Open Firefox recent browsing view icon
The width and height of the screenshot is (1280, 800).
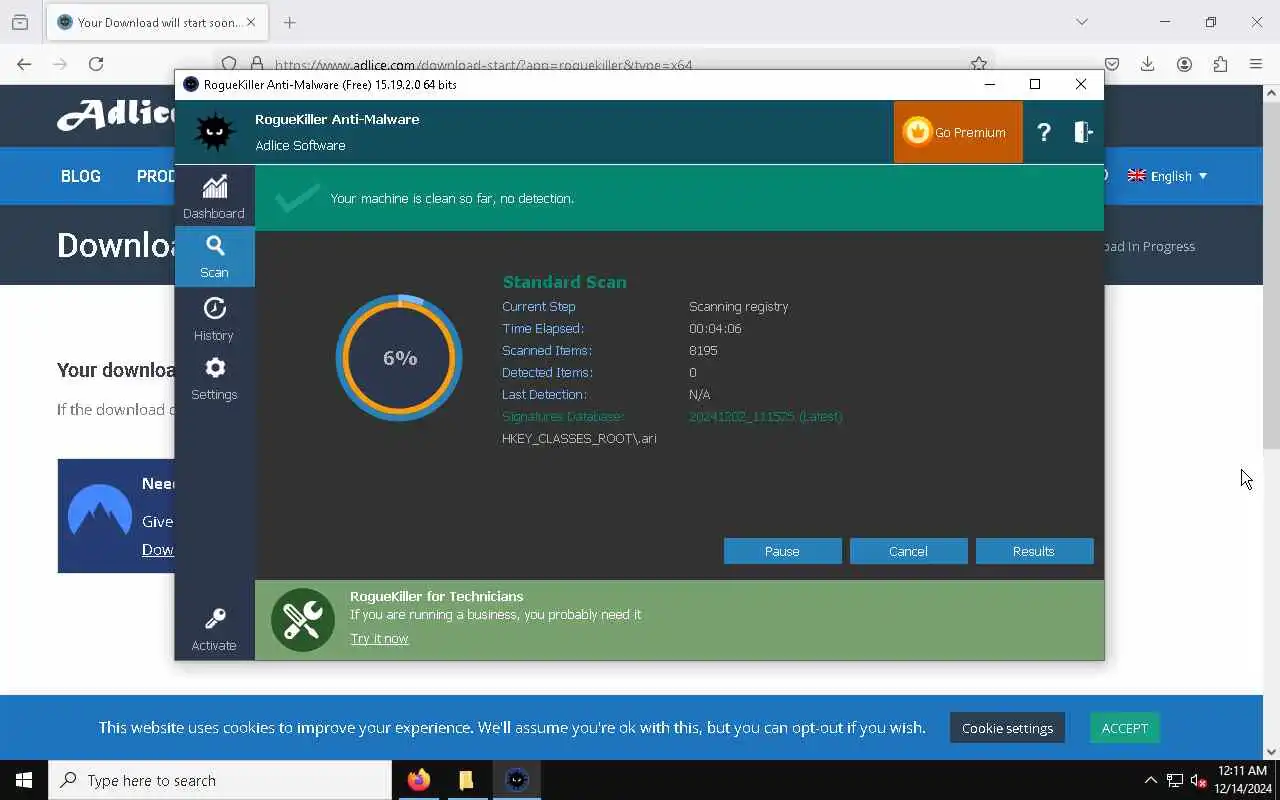tap(20, 22)
